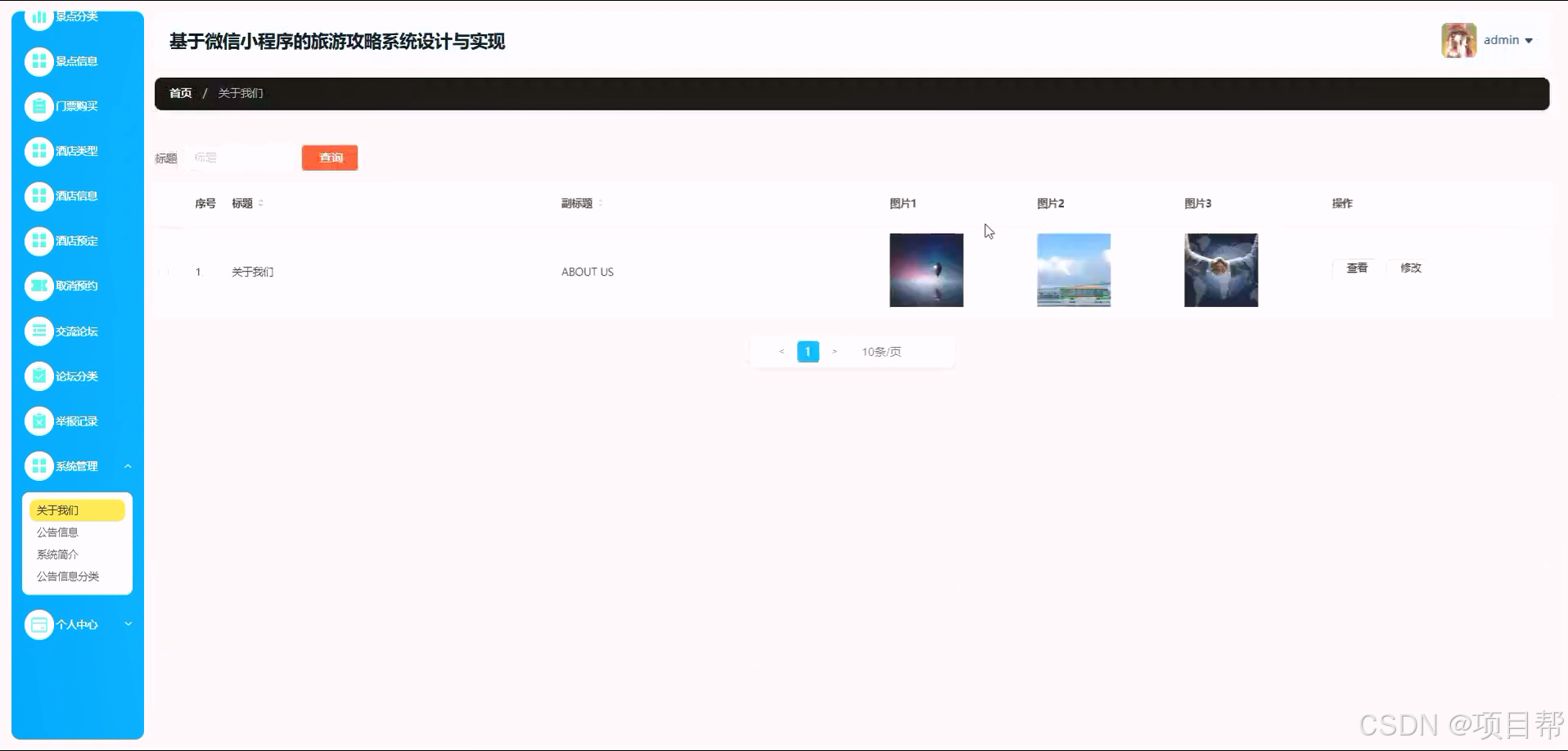Click the 门票购买 sidebar icon
This screenshot has width=1568, height=751.
pos(38,106)
